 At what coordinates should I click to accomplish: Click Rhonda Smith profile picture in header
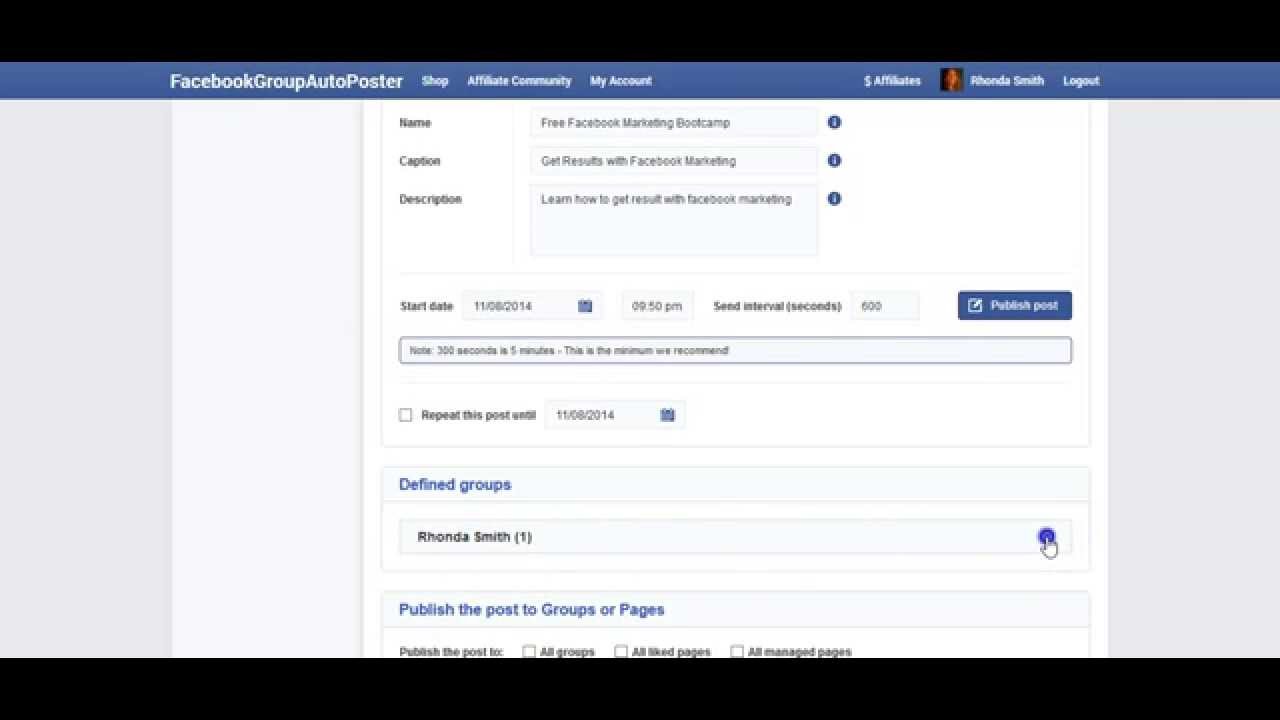(x=951, y=80)
